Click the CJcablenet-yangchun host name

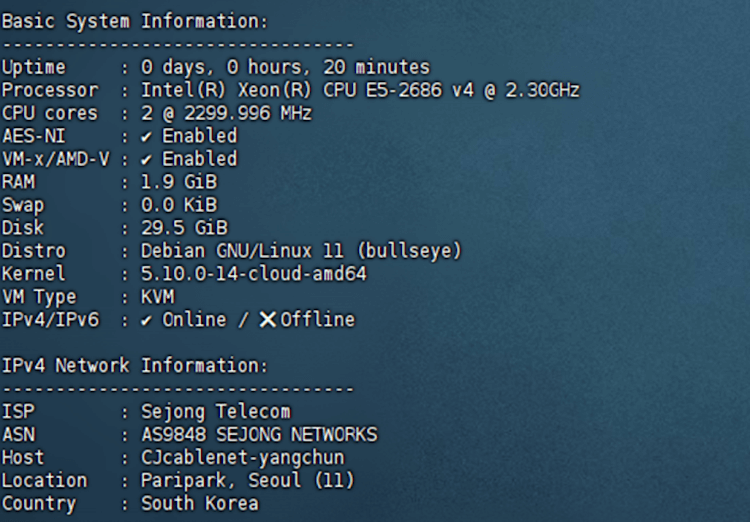(243, 458)
